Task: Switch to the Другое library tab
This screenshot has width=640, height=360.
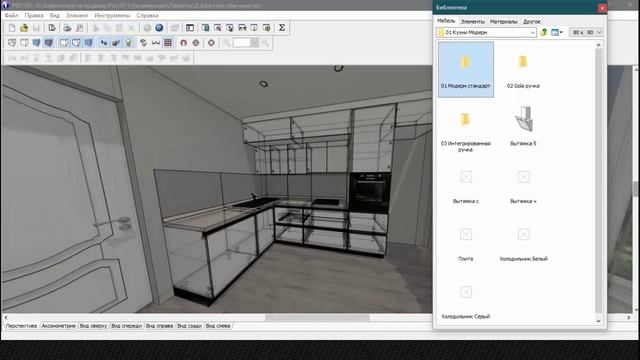Action: click(532, 21)
